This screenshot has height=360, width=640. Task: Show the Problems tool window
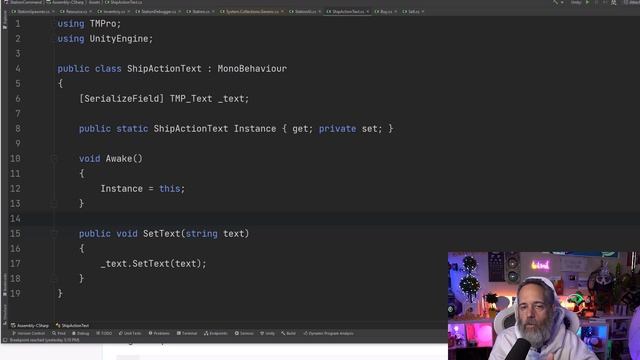pyautogui.click(x=159, y=333)
